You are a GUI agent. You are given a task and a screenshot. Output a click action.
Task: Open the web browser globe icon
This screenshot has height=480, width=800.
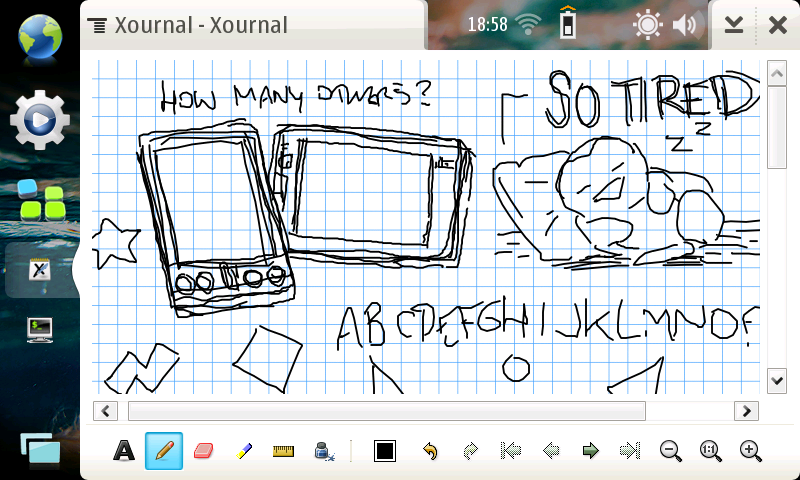pyautogui.click(x=39, y=36)
